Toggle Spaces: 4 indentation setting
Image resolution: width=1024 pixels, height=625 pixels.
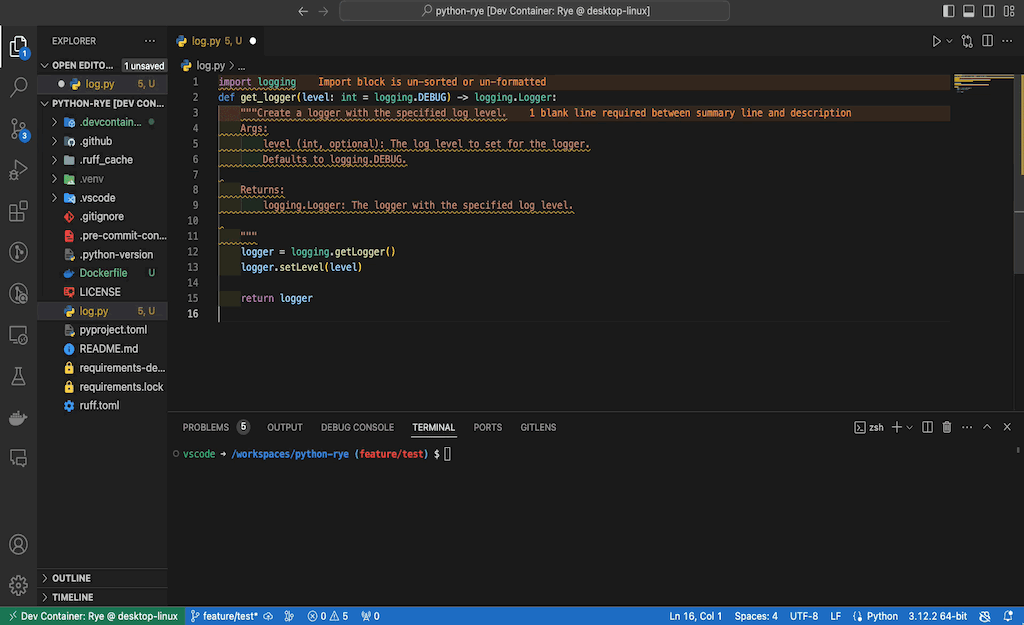(756, 616)
